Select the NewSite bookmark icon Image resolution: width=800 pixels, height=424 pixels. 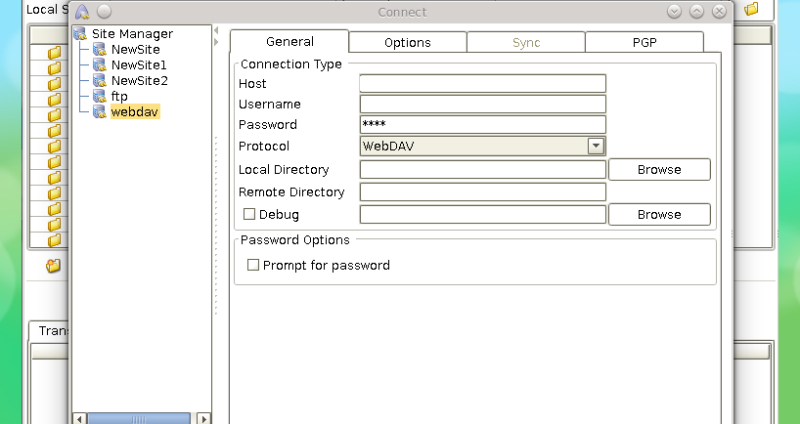[x=99, y=50]
